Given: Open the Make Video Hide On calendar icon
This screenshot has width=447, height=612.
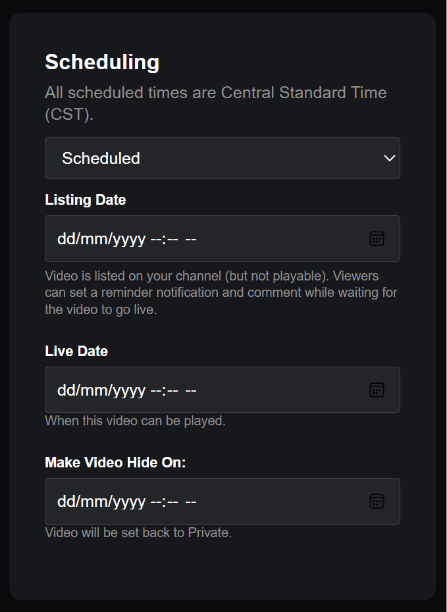Looking at the screenshot, I should click(377, 502).
